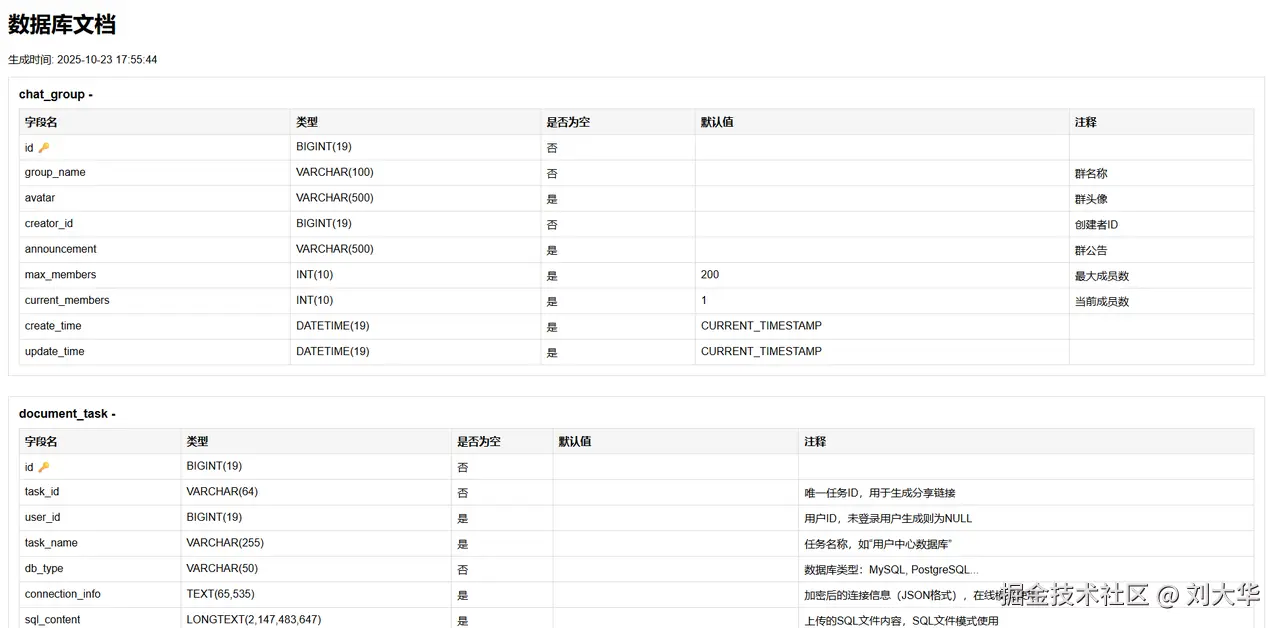Click the default value 200 cell
The width and height of the screenshot is (1280, 628).
coord(882,275)
